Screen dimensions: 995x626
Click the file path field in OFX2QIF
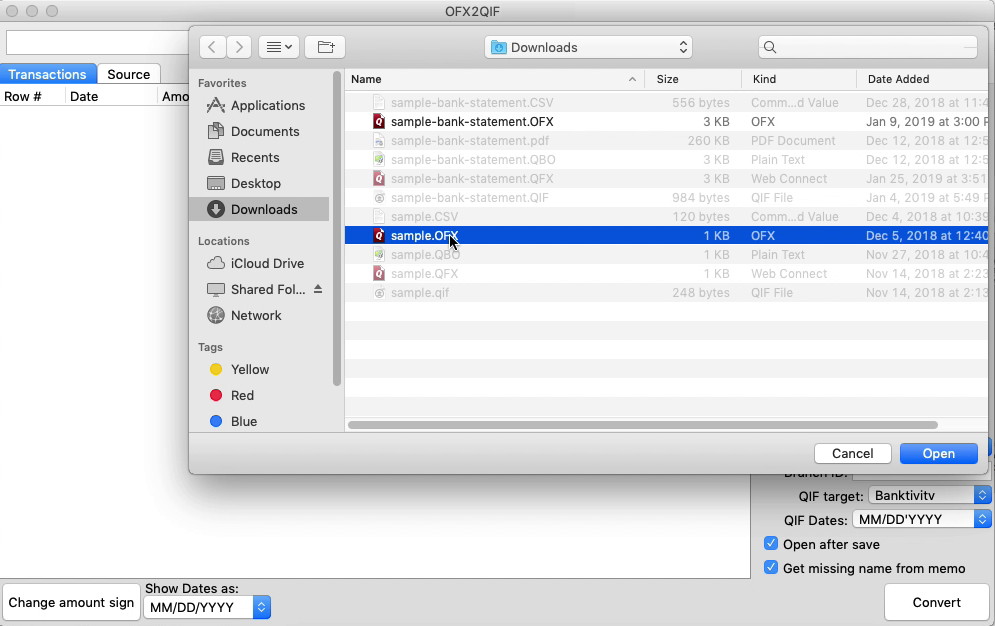pyautogui.click(x=97, y=43)
